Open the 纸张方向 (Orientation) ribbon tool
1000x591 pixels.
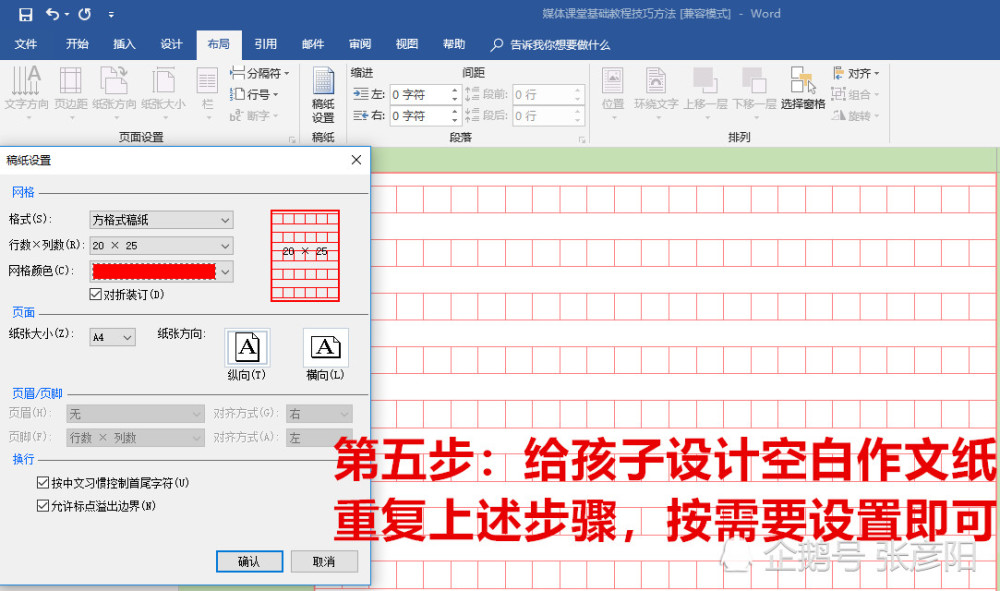(114, 92)
